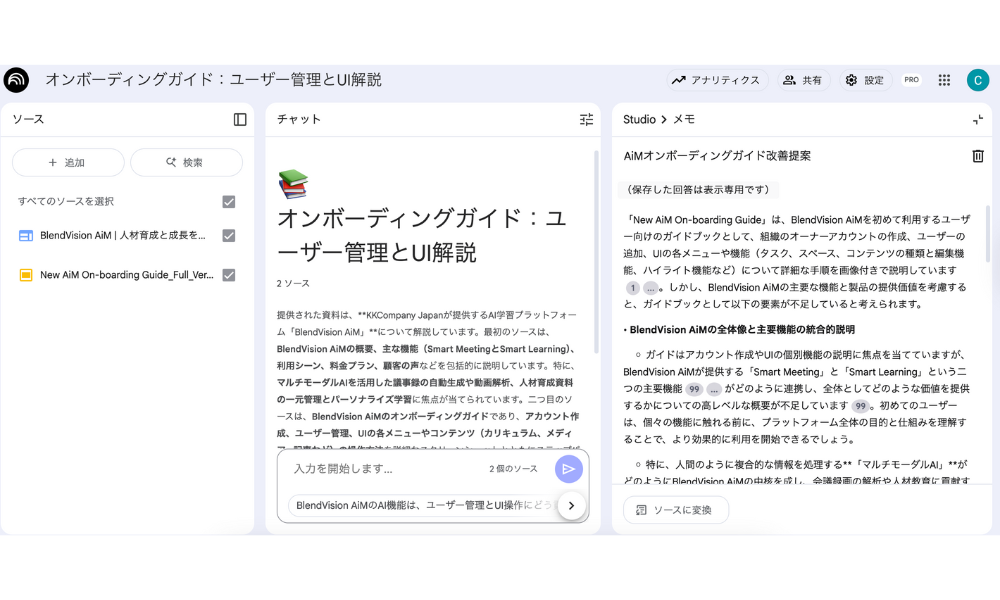Viewport: 1000px width, 600px height.
Task: Toggle checkbox for BlendVision AiM source
Action: pos(229,235)
